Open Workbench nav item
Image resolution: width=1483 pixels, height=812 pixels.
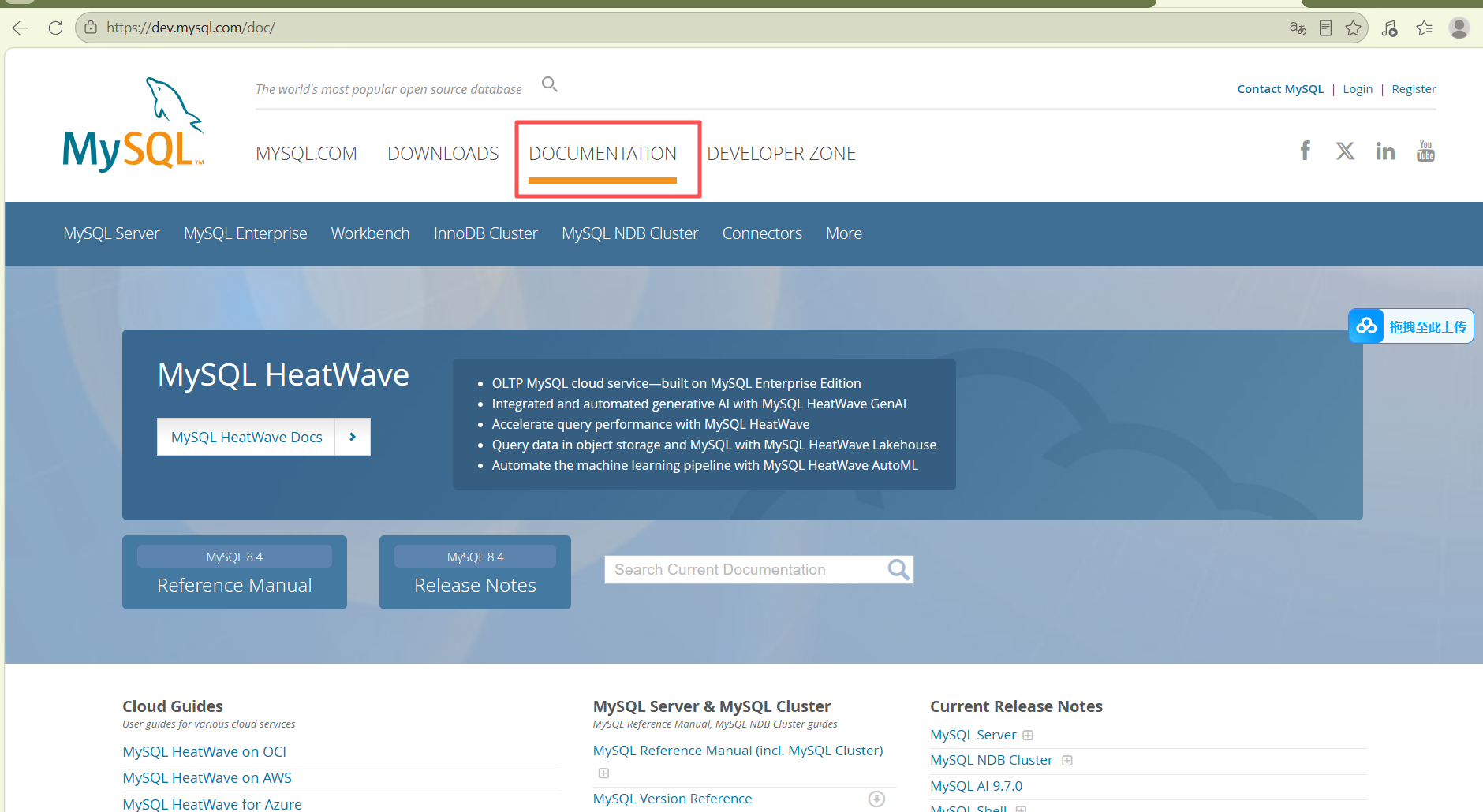click(370, 233)
